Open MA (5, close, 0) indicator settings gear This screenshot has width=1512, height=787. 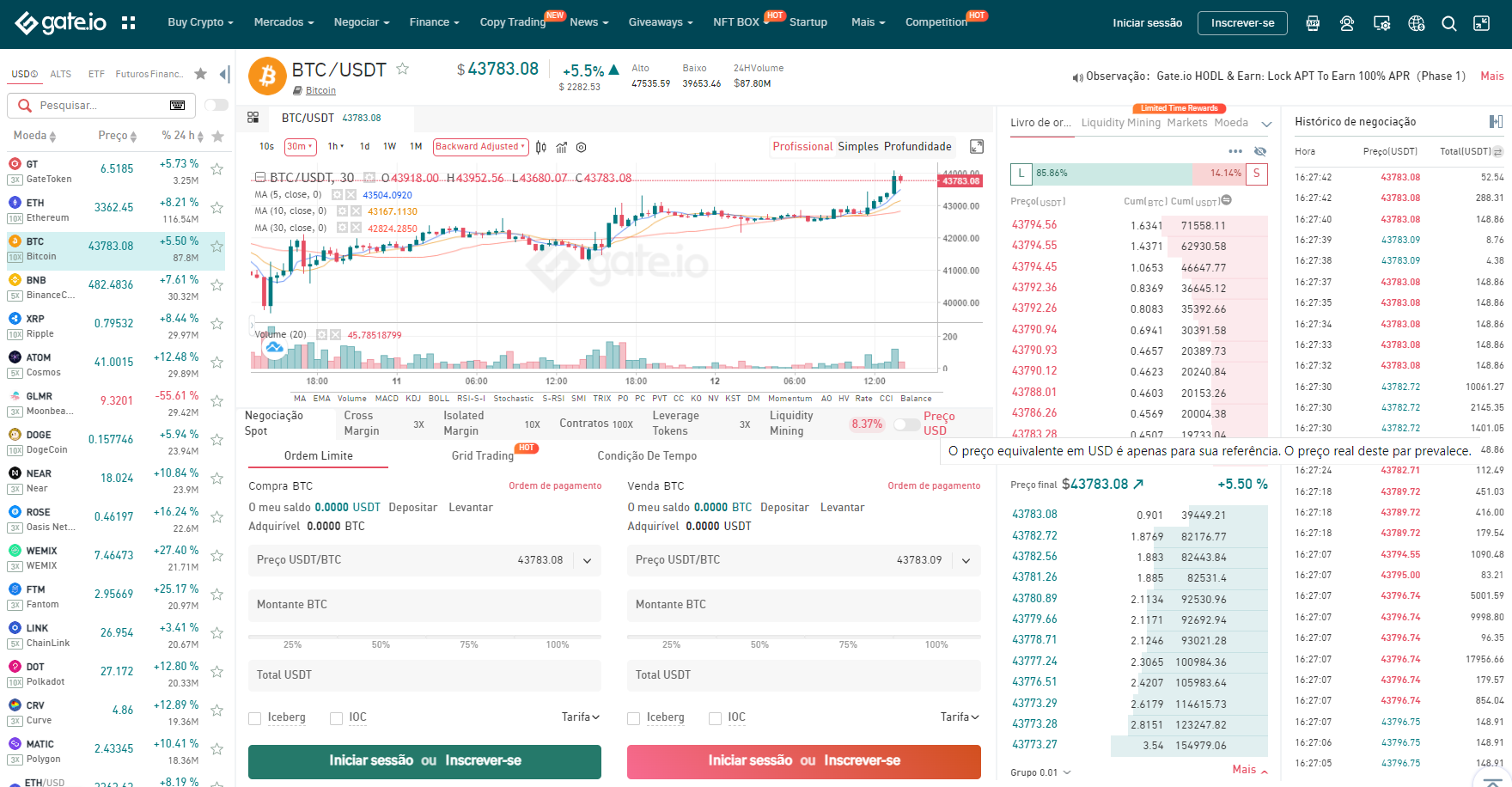click(338, 195)
